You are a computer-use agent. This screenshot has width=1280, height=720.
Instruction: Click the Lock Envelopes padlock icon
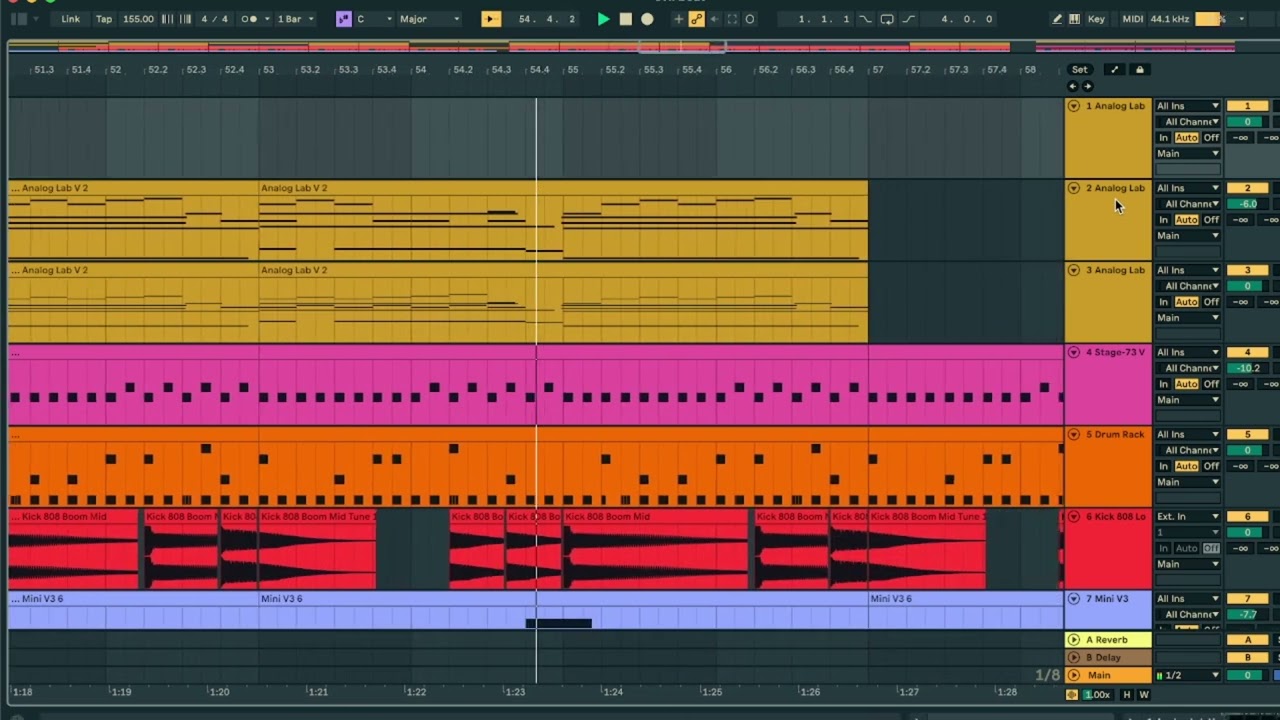coord(1139,69)
